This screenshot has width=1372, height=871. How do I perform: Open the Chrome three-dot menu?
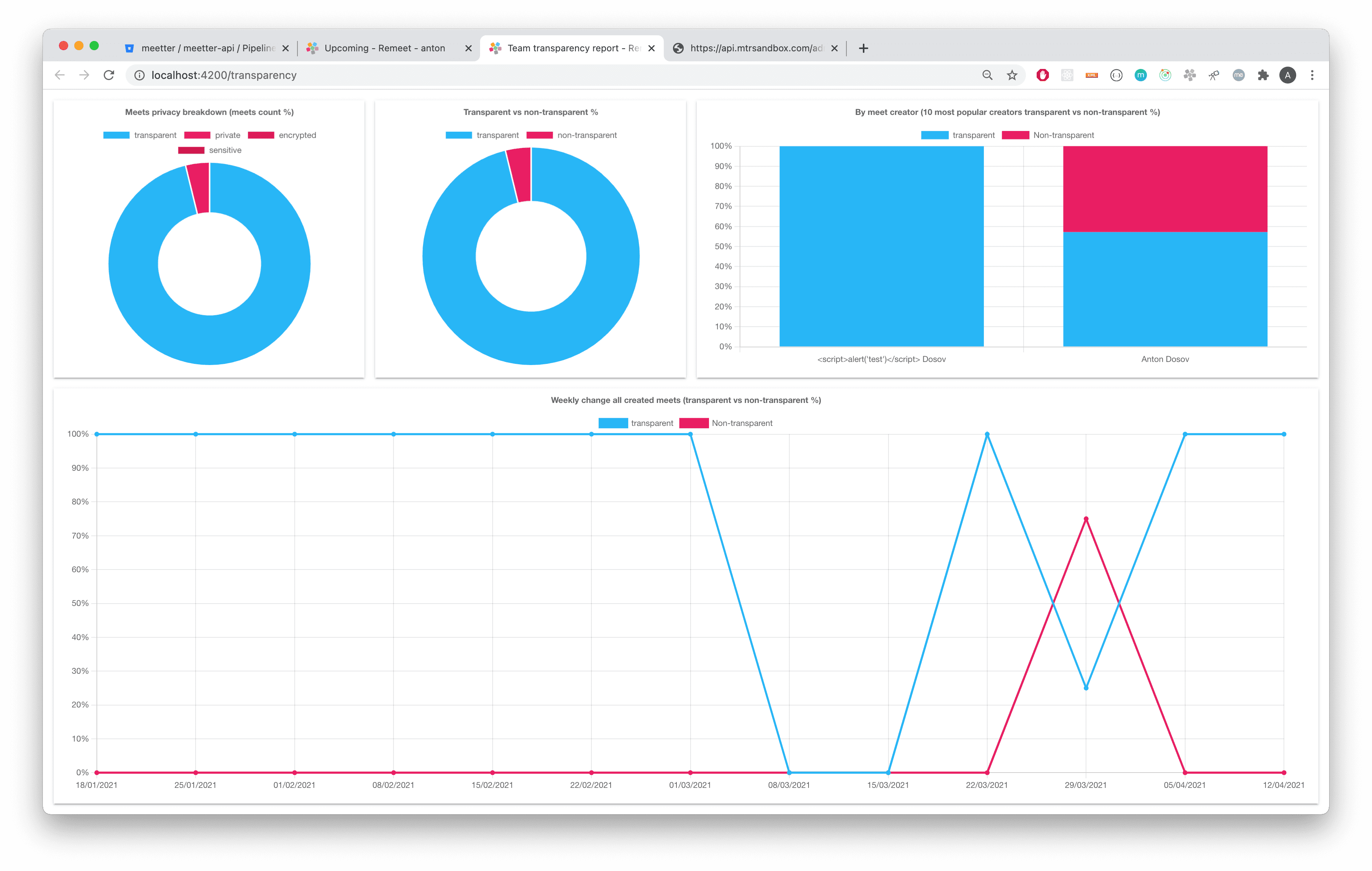click(x=1312, y=75)
